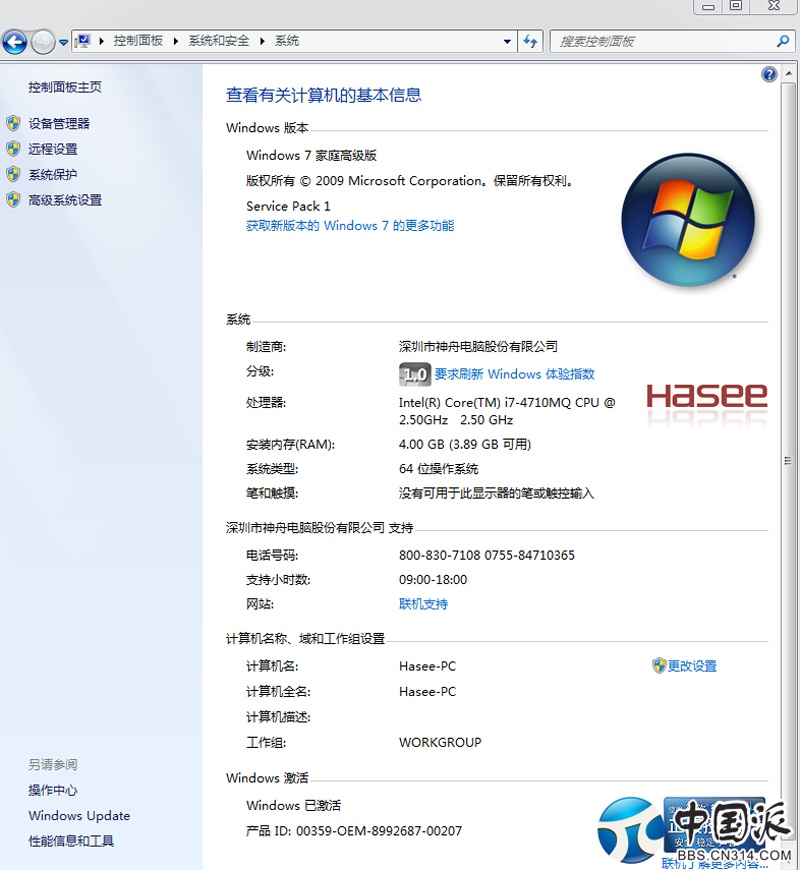
Task: Click system type value 64 位操作系统
Action: tap(438, 469)
